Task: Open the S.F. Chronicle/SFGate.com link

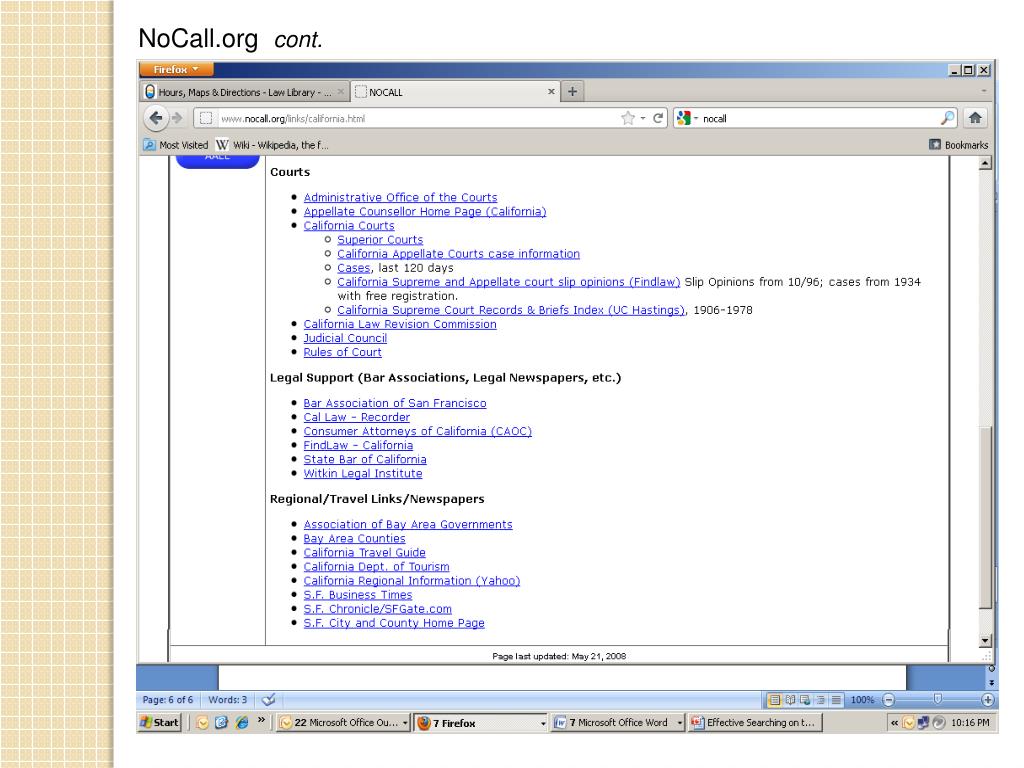Action: point(377,609)
